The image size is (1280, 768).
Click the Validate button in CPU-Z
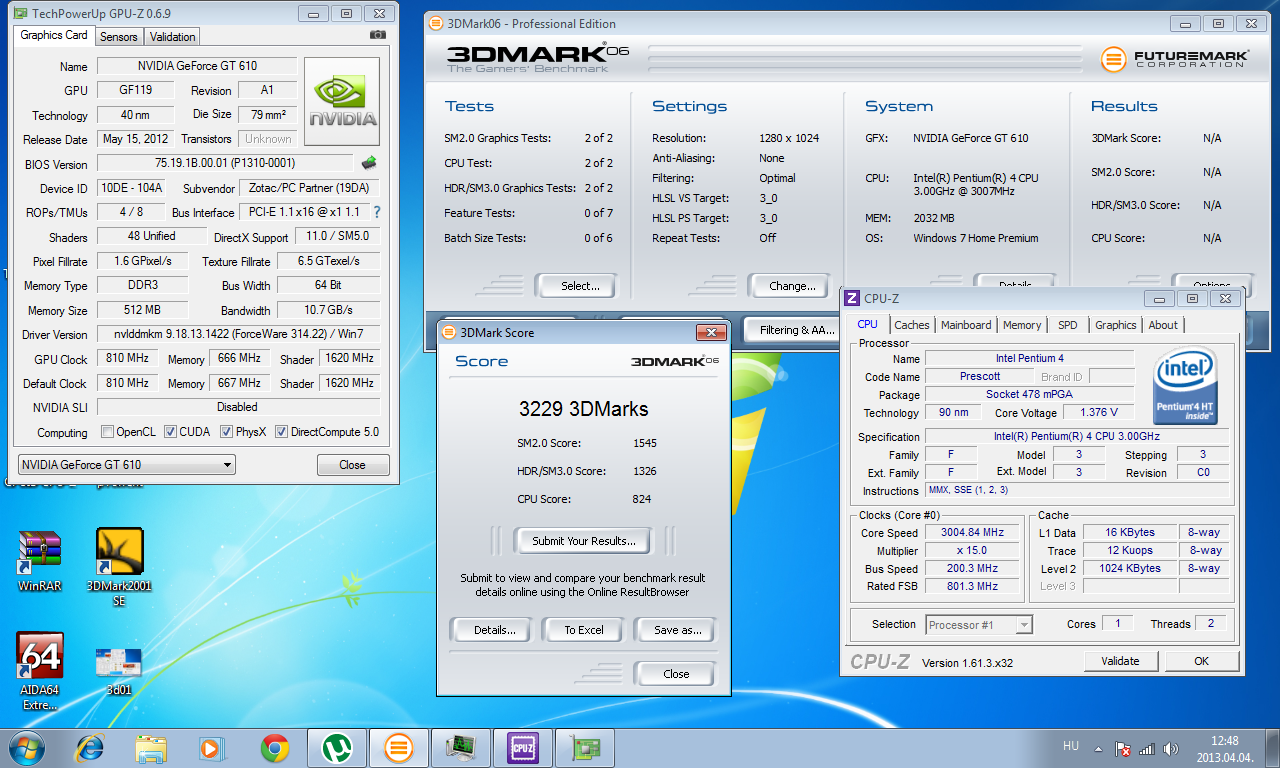point(1120,661)
